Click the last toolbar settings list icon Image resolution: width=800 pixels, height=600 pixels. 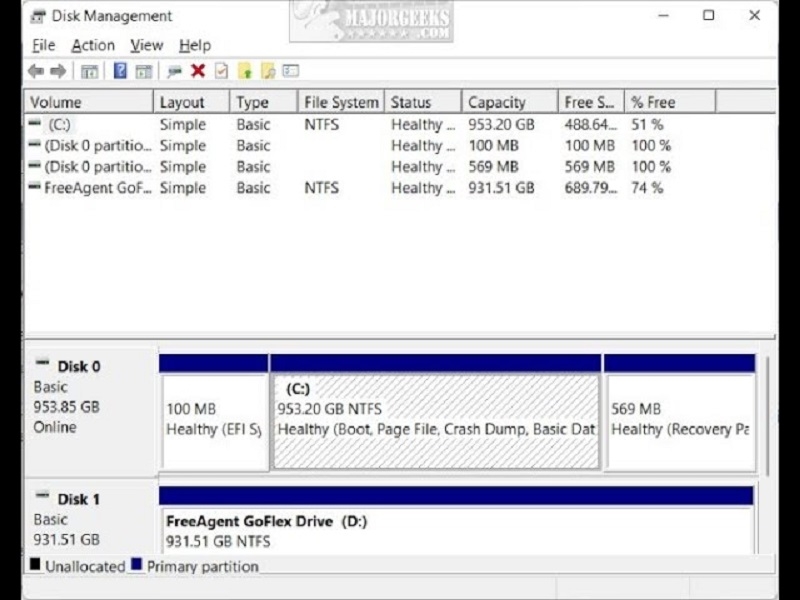click(x=291, y=71)
